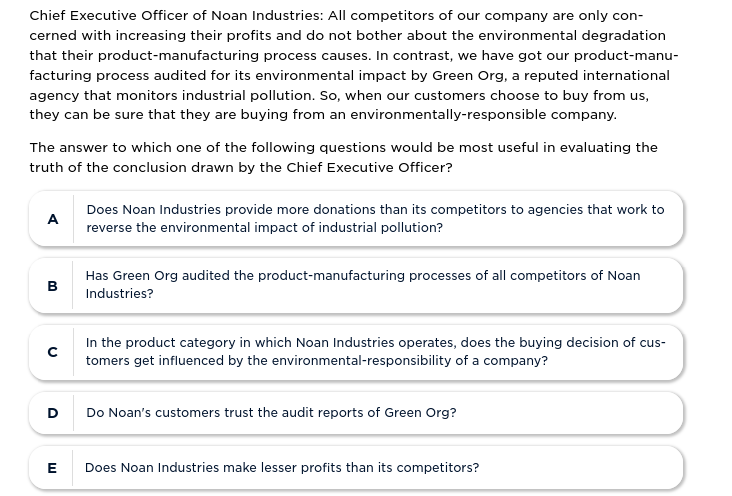Pick answer about trusting Green Org audit reports

[x=271, y=413]
